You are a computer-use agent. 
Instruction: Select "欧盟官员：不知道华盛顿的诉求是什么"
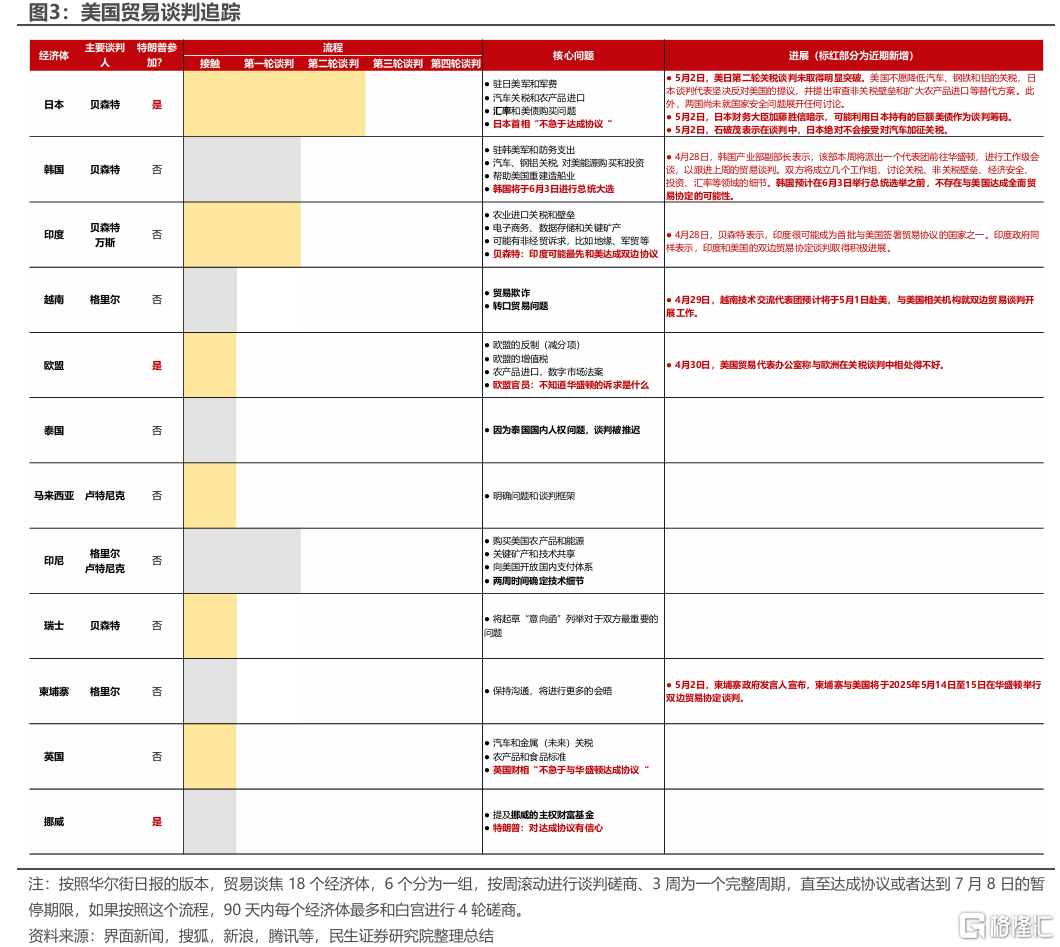click(x=567, y=385)
